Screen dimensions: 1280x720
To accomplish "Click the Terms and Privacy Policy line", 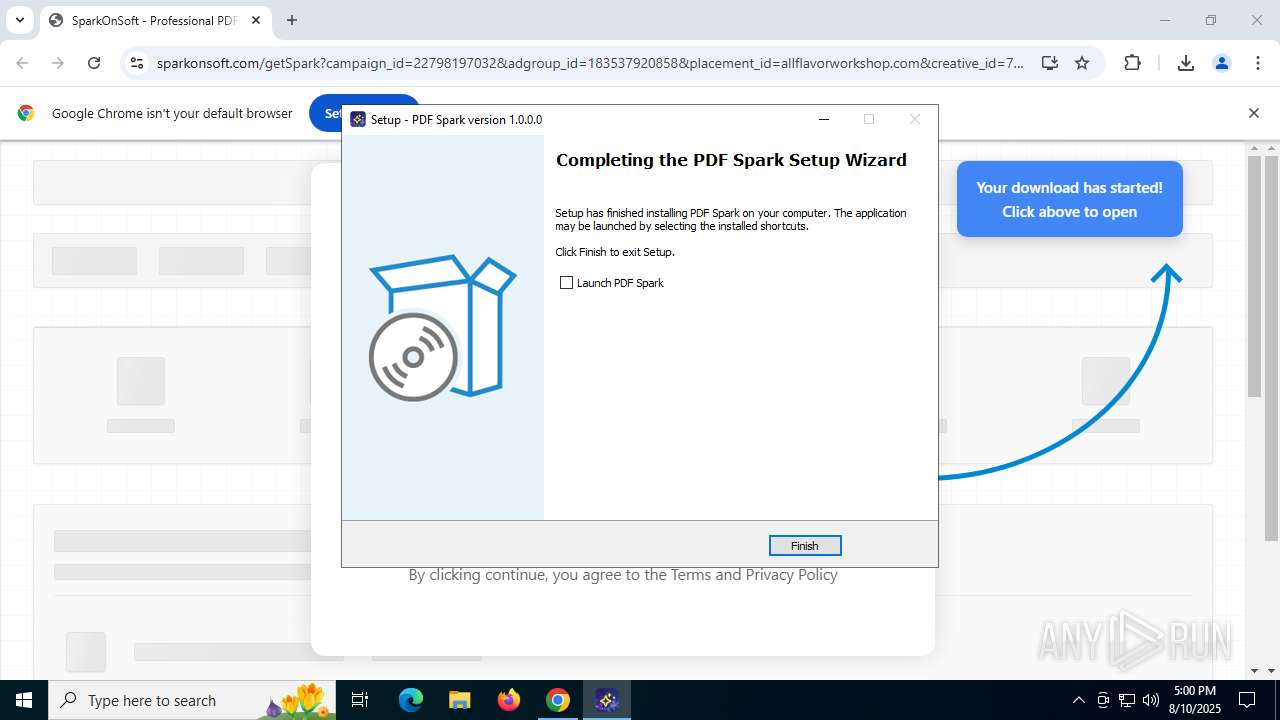I will pos(623,575).
